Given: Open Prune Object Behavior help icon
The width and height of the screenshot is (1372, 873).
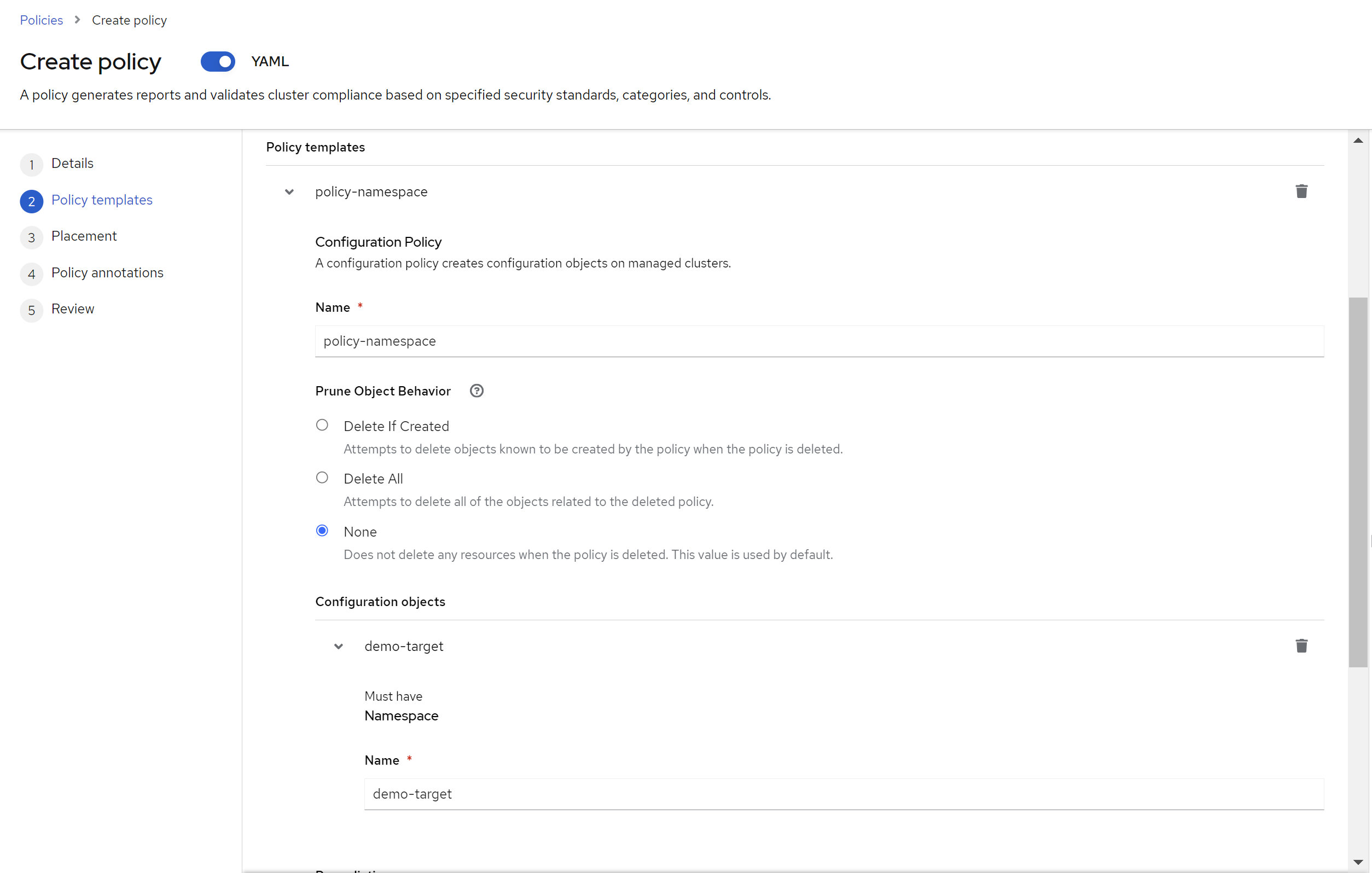Looking at the screenshot, I should [476, 391].
